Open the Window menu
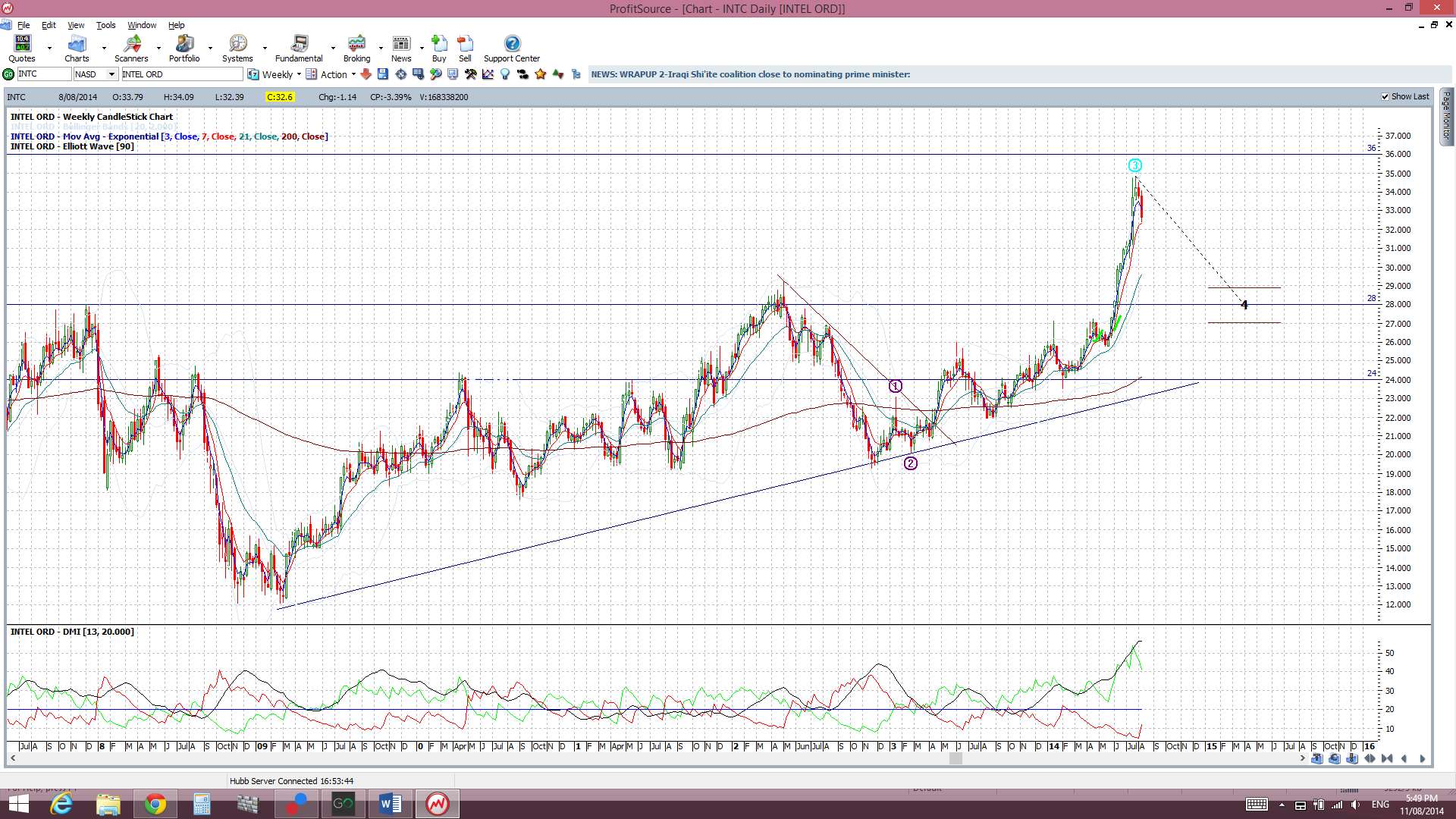Viewport: 1456px width, 819px height. coord(142,25)
